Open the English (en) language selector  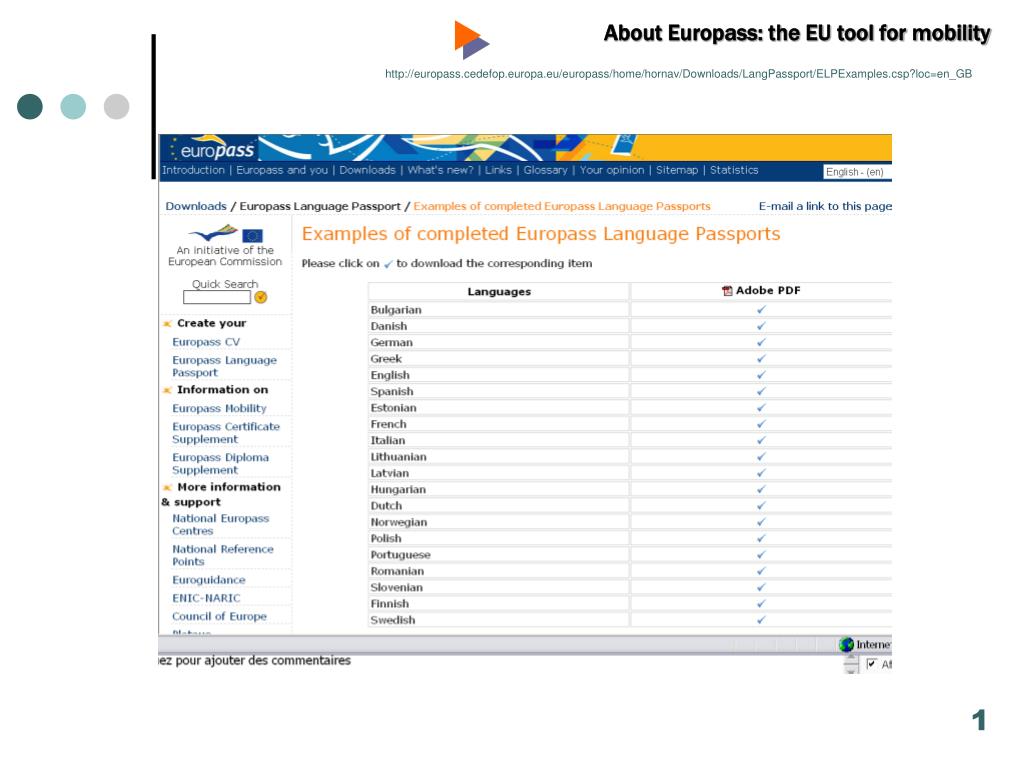(x=856, y=172)
